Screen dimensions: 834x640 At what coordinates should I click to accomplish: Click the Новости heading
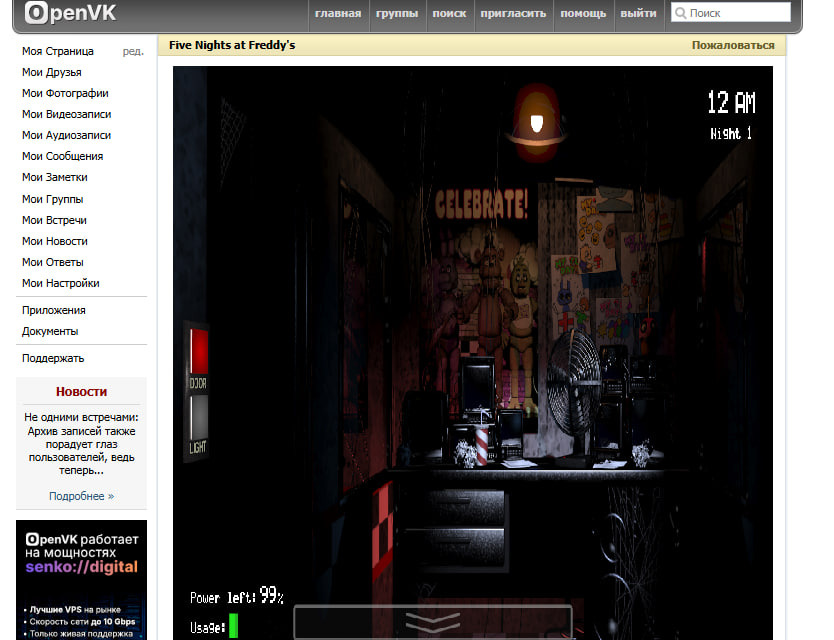point(81,392)
